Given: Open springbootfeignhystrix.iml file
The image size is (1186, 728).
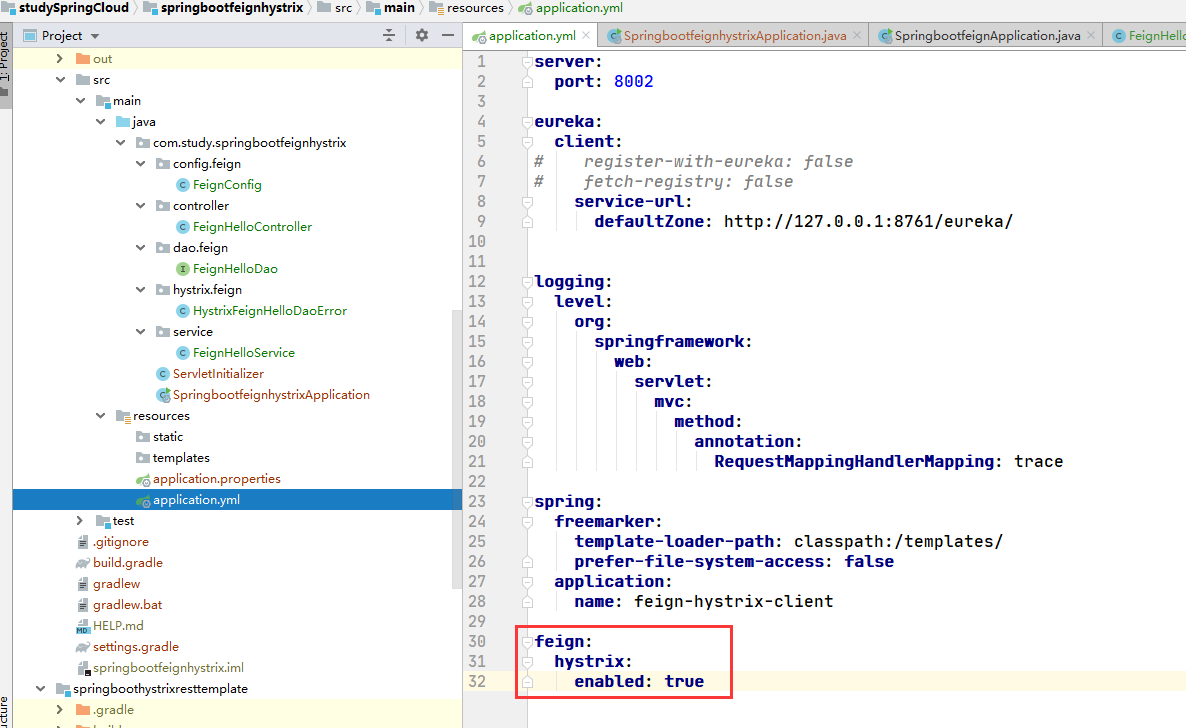Looking at the screenshot, I should (168, 667).
